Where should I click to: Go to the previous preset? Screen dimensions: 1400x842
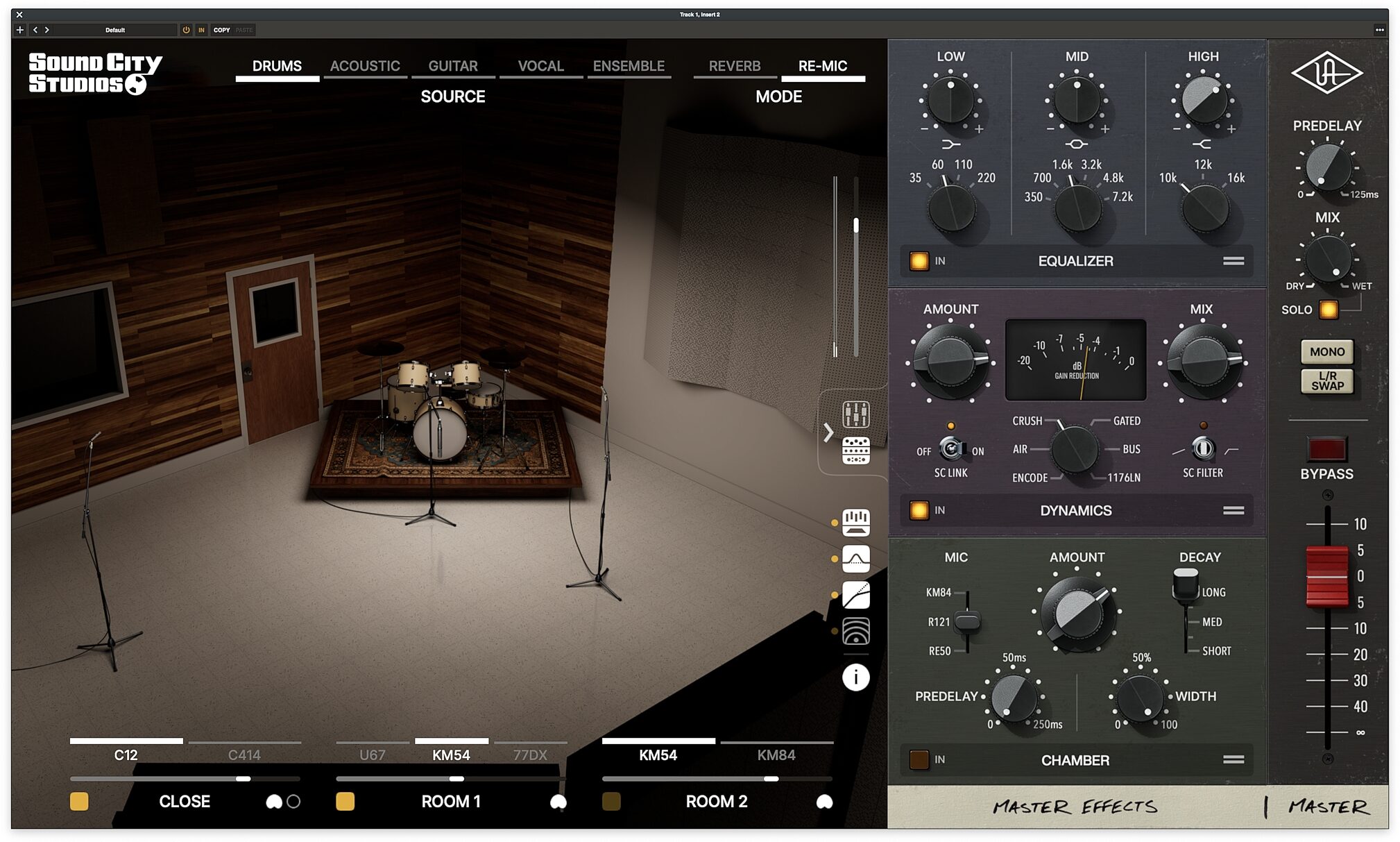(x=35, y=30)
